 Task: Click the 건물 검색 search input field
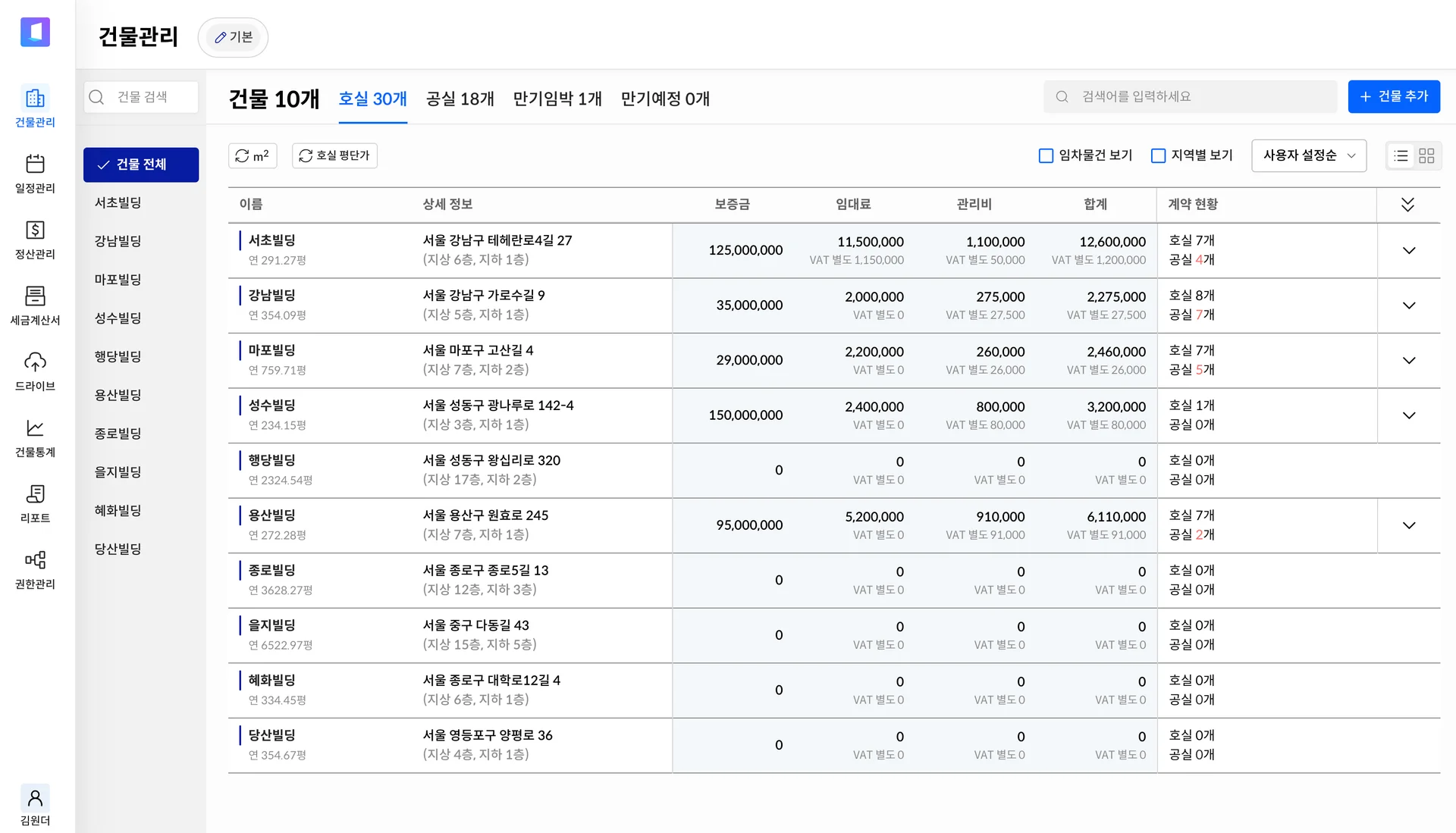pyautogui.click(x=141, y=96)
